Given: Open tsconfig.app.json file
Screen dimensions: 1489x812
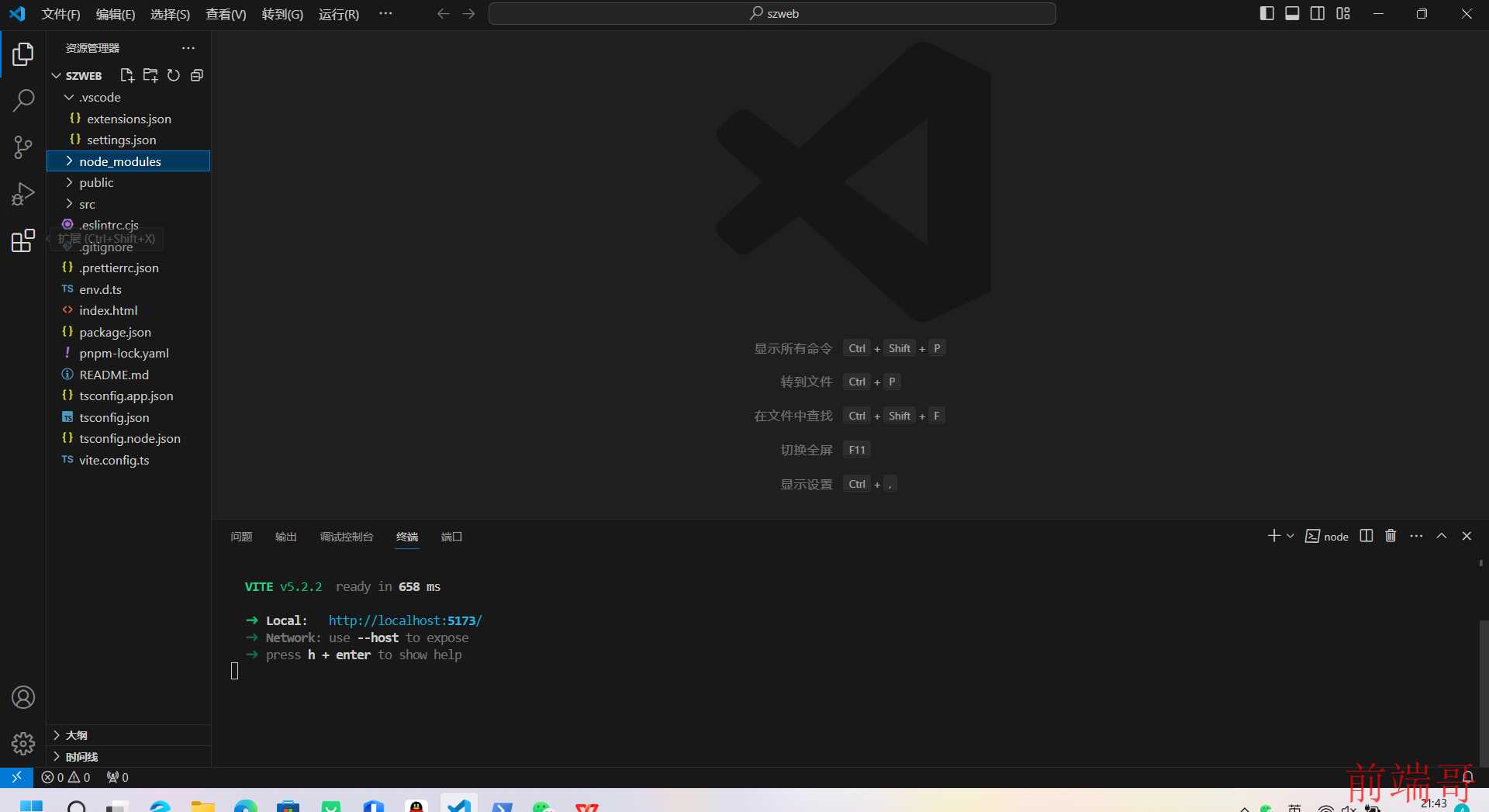Looking at the screenshot, I should 128,396.
